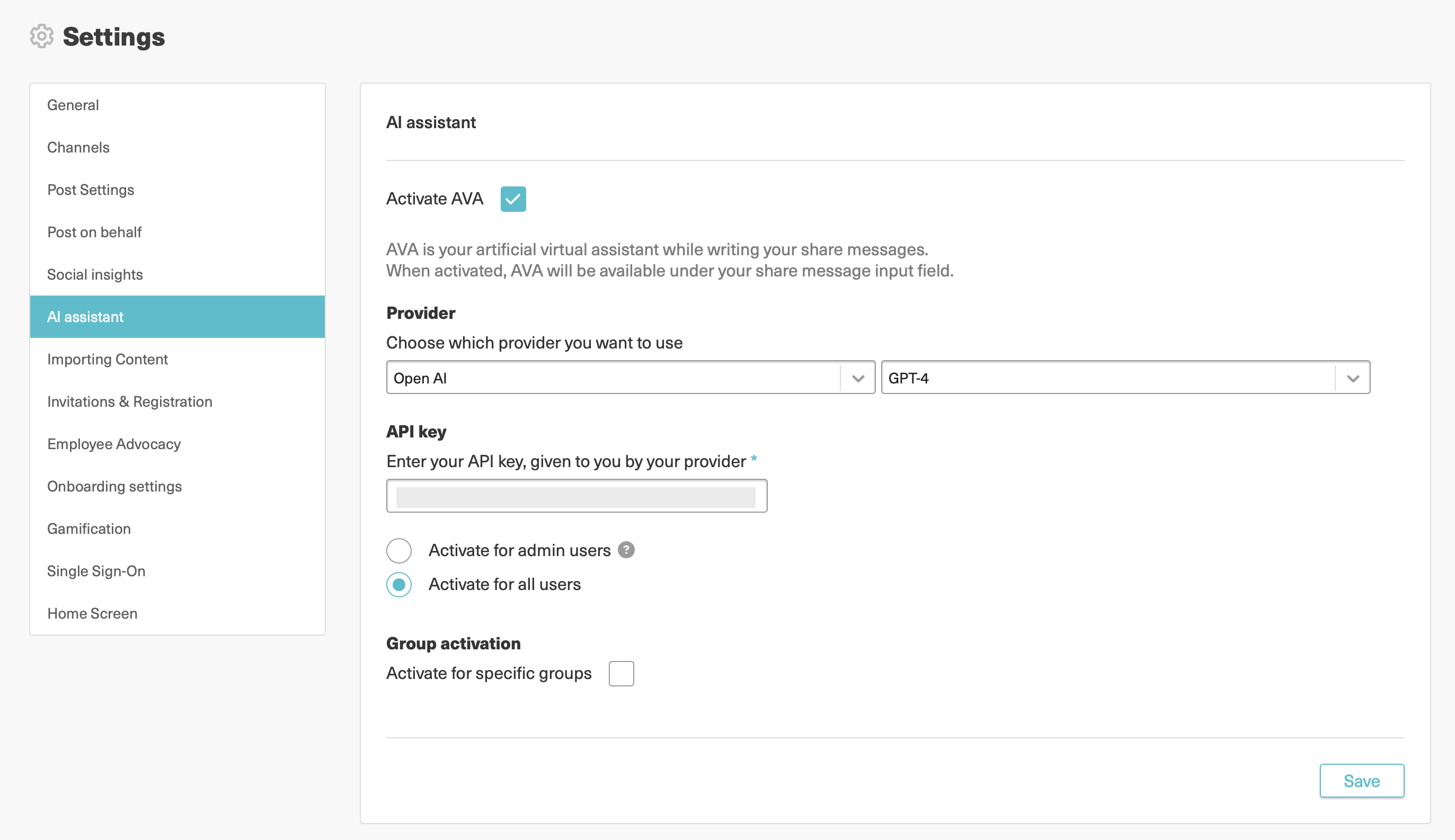
Task: Go to Single Sign-On settings
Action: tap(177, 571)
